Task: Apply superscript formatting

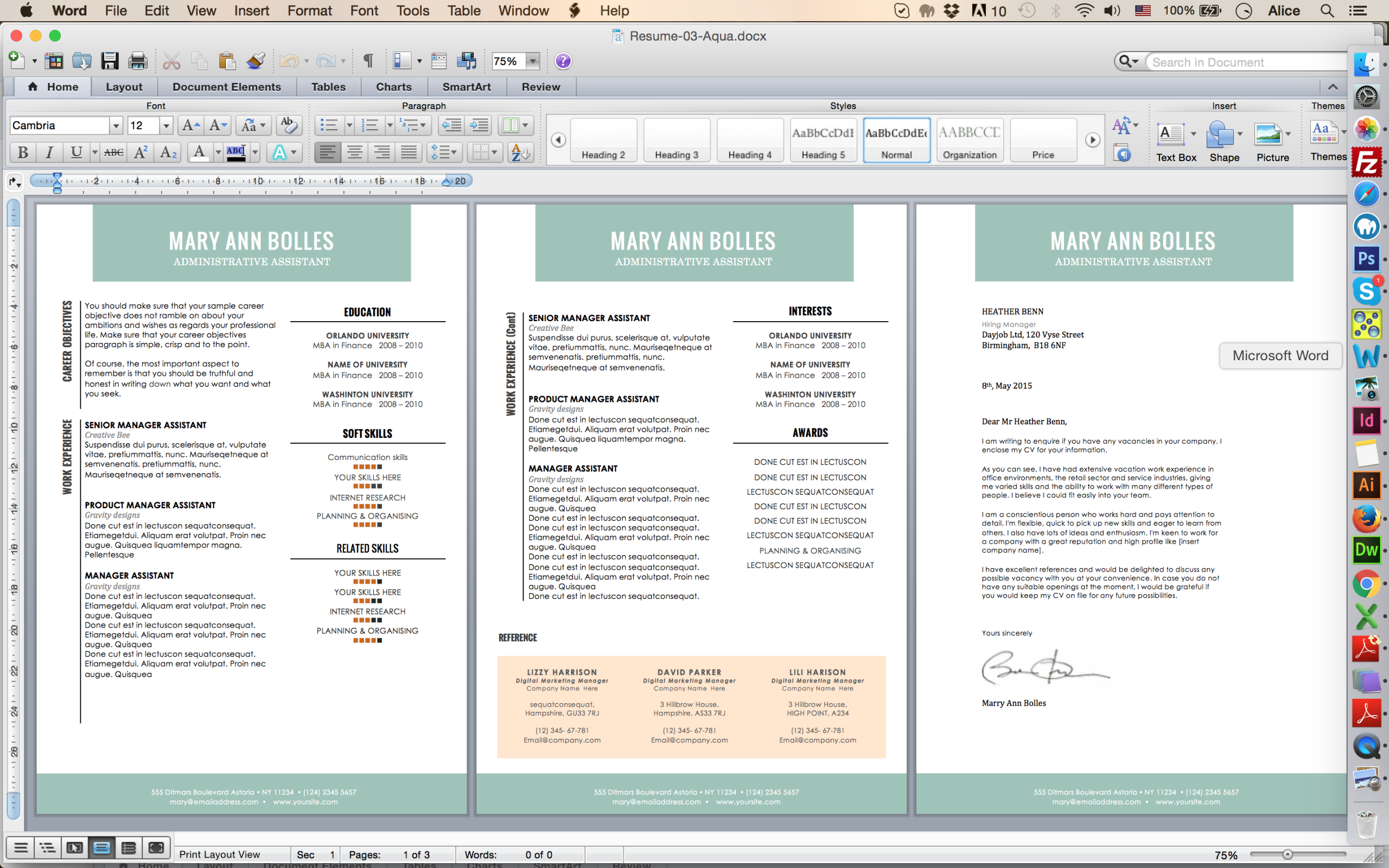Action: (x=141, y=152)
